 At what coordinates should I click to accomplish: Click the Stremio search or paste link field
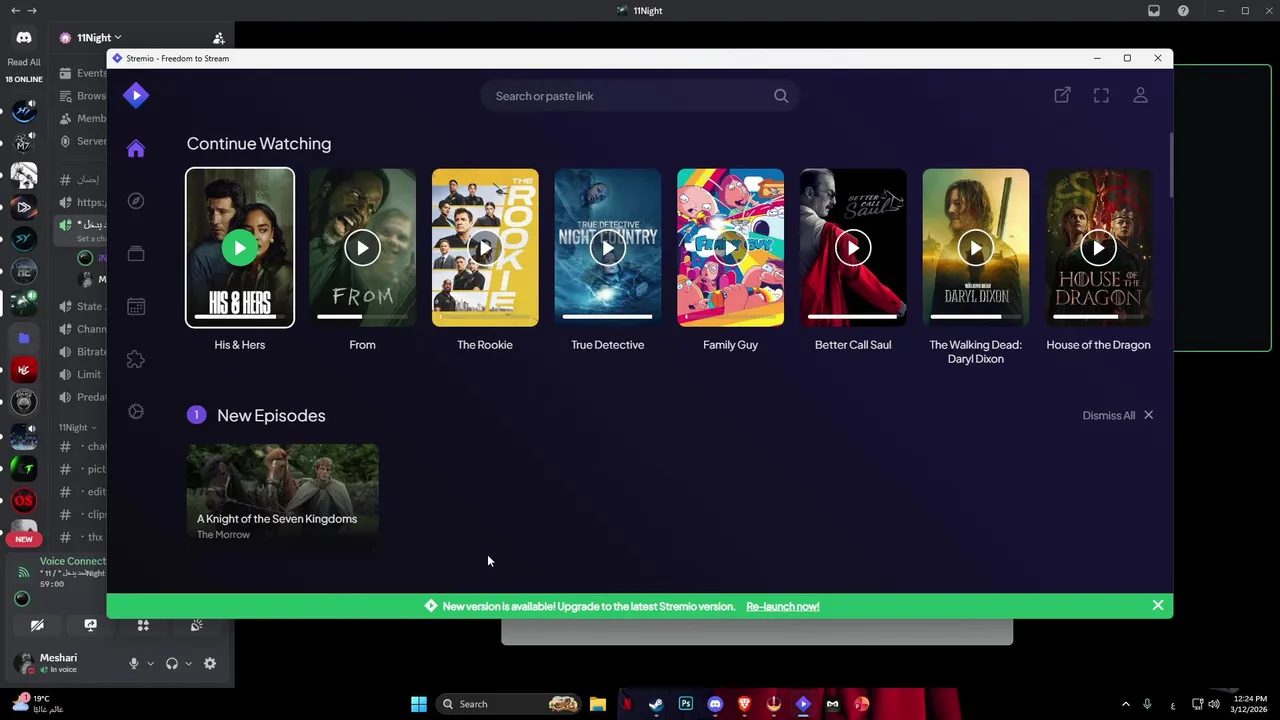640,96
